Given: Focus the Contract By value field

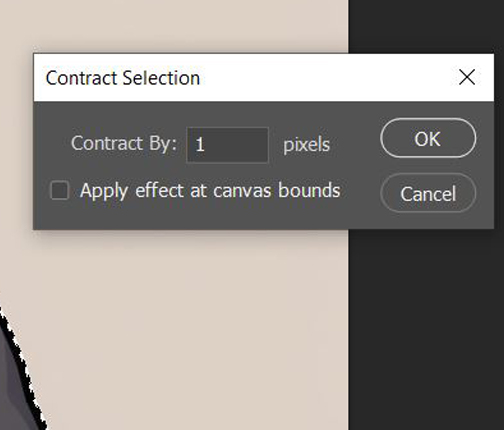Looking at the screenshot, I should point(228,145).
